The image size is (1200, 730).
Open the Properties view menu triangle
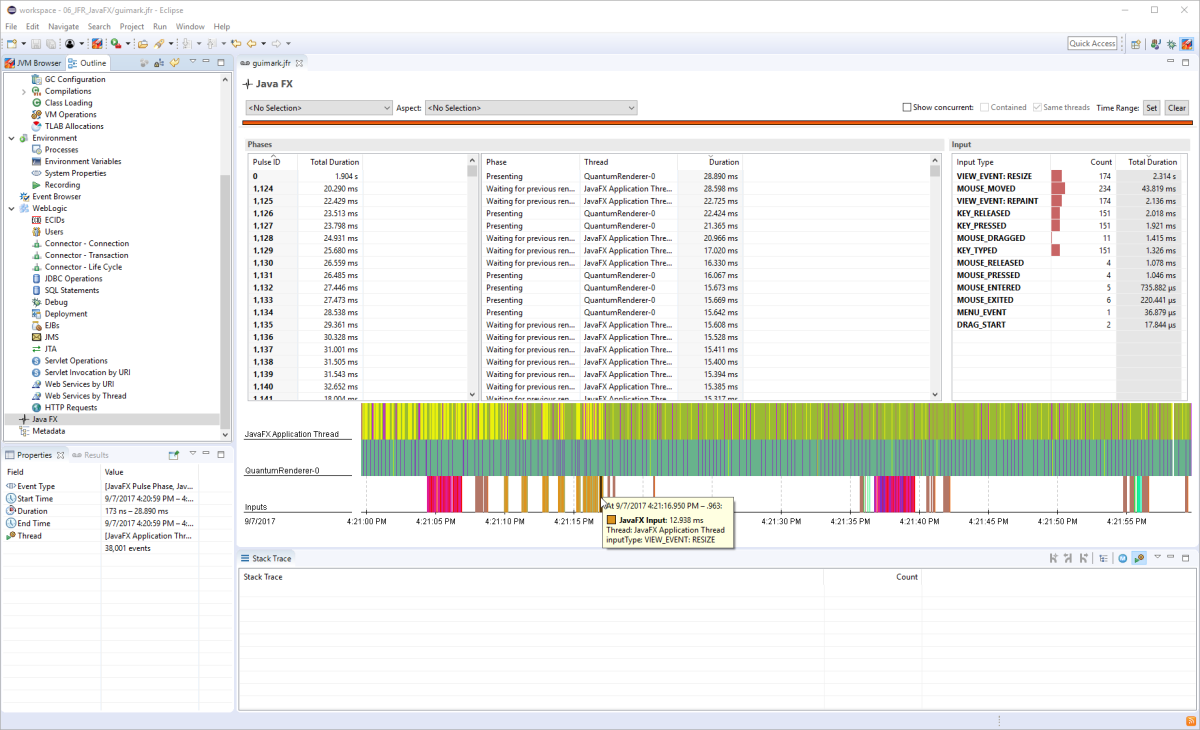click(192, 454)
